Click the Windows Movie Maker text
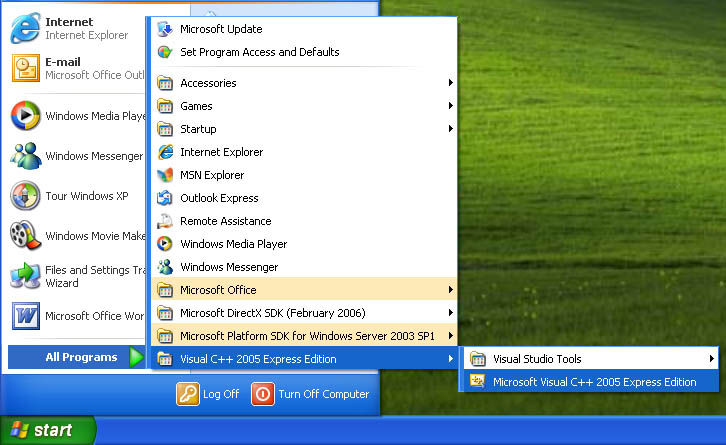 (95, 236)
